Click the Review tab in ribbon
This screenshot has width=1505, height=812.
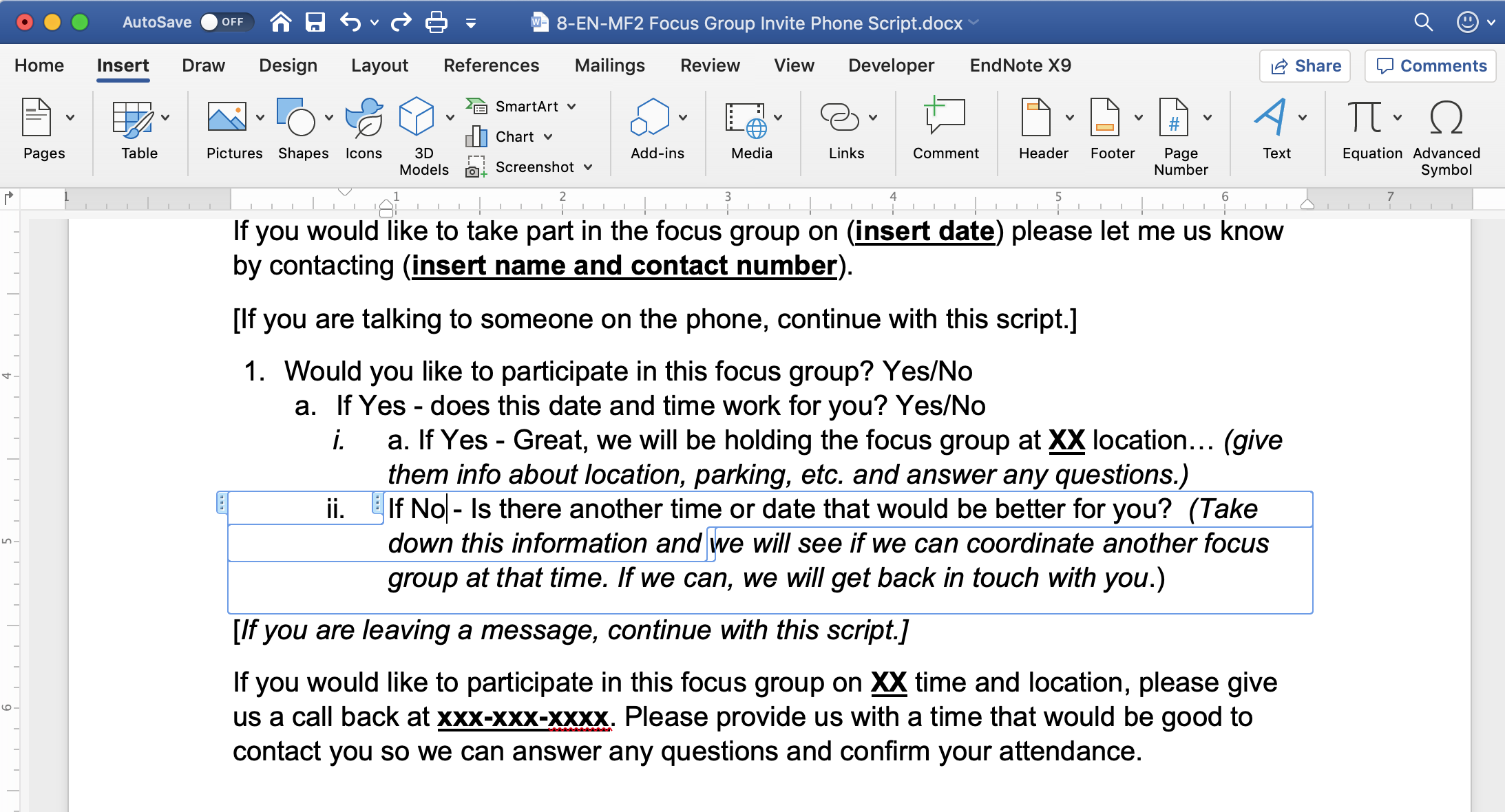[711, 66]
